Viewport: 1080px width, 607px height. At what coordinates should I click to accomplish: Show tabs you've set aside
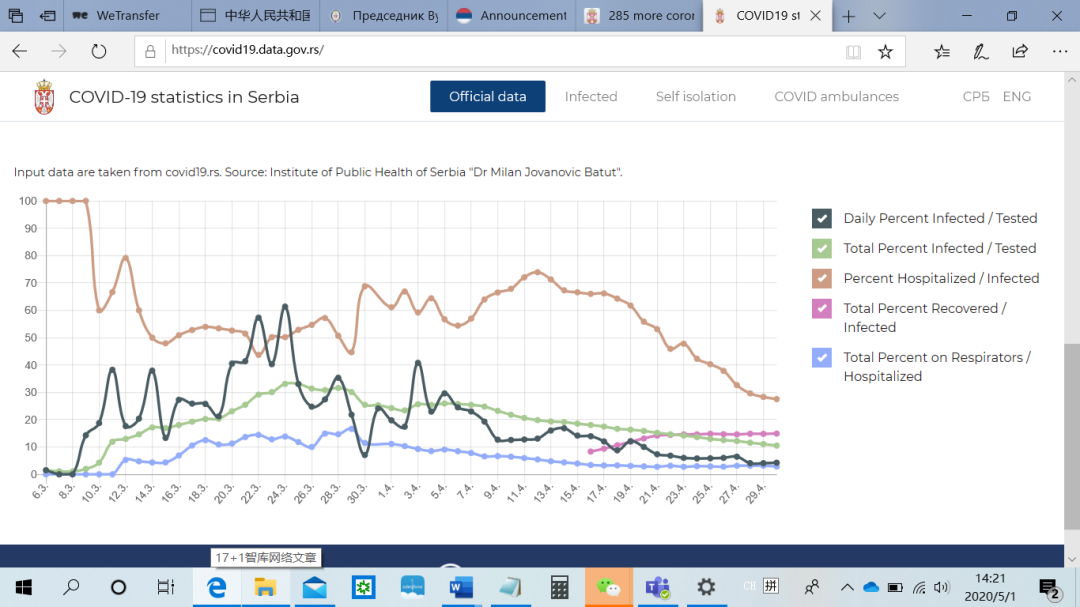click(x=16, y=15)
